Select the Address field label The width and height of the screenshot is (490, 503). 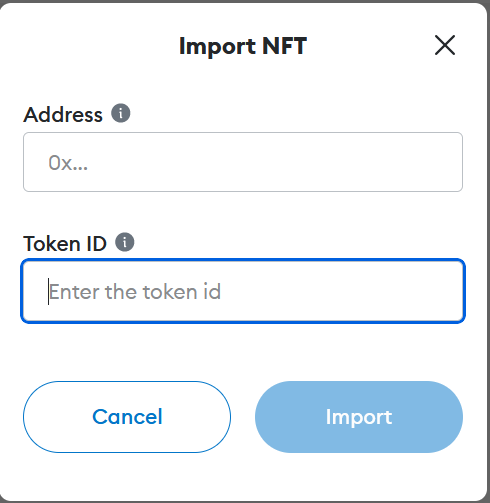[63, 115]
